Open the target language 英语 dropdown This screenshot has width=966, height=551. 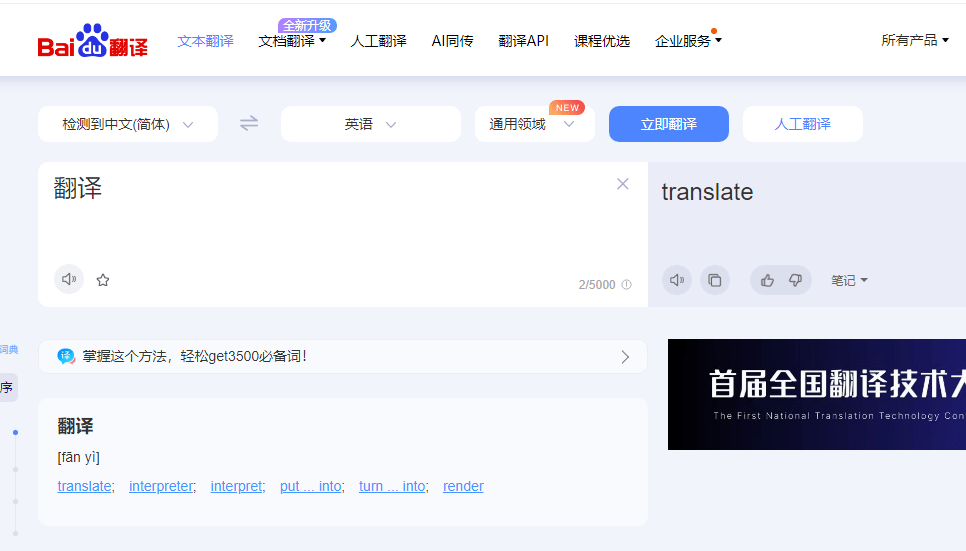370,124
